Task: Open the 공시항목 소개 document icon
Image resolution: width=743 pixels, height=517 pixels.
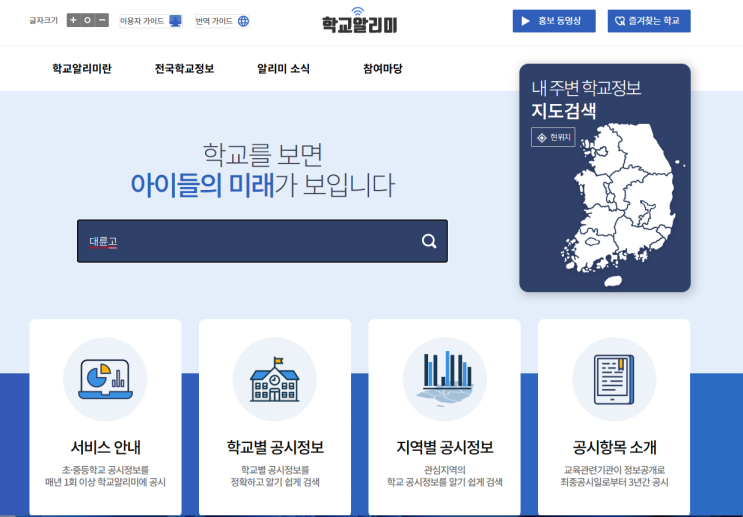Action: pos(613,379)
